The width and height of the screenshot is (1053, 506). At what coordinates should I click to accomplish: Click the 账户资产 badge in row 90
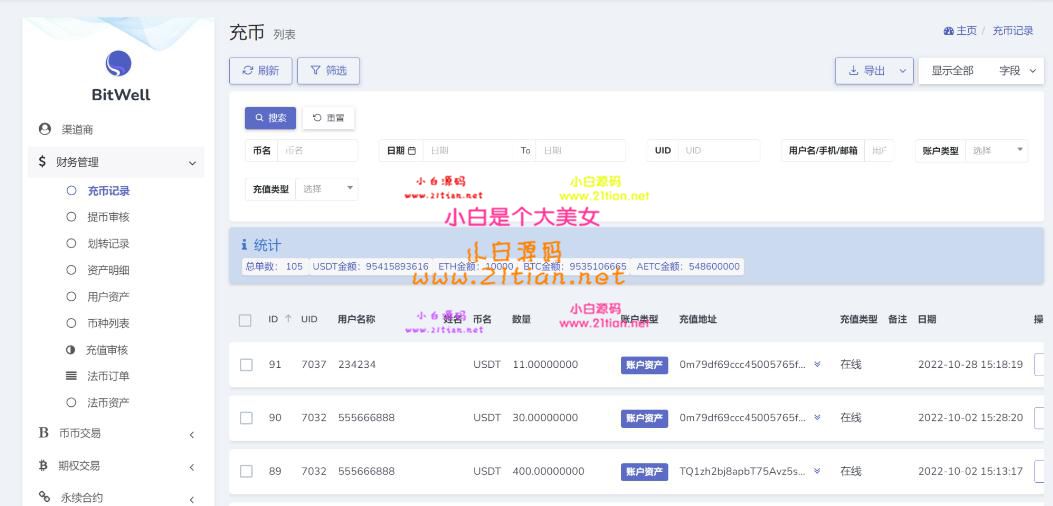(x=644, y=418)
